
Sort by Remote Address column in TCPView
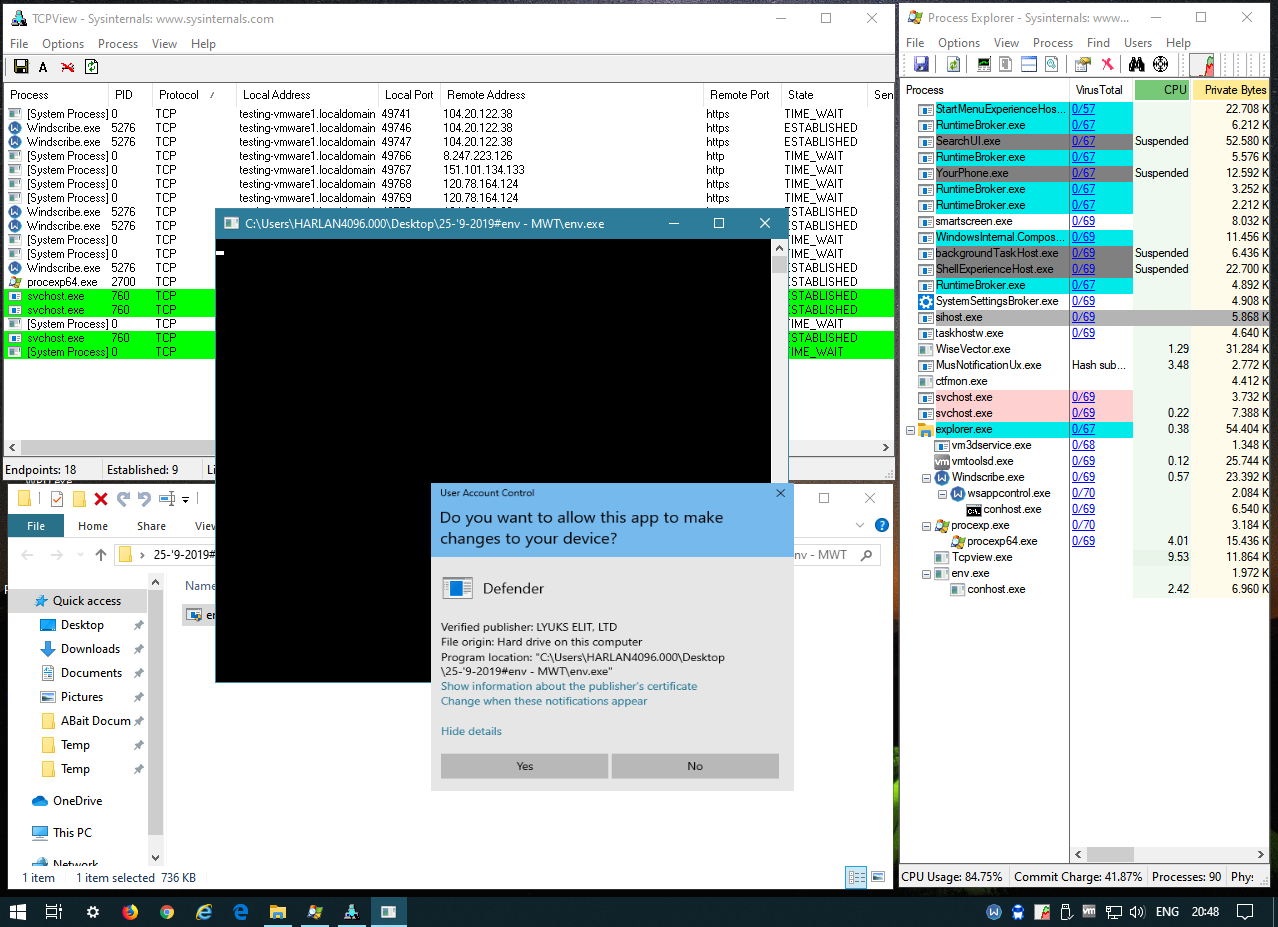pyautogui.click(x=572, y=95)
